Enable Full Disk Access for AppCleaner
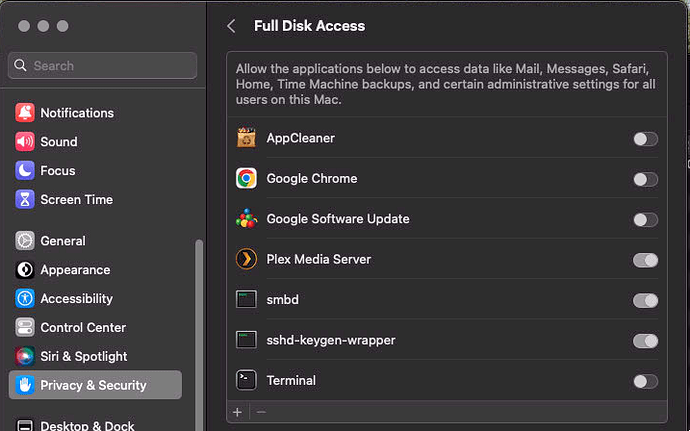The height and width of the screenshot is (431, 690). (x=645, y=139)
